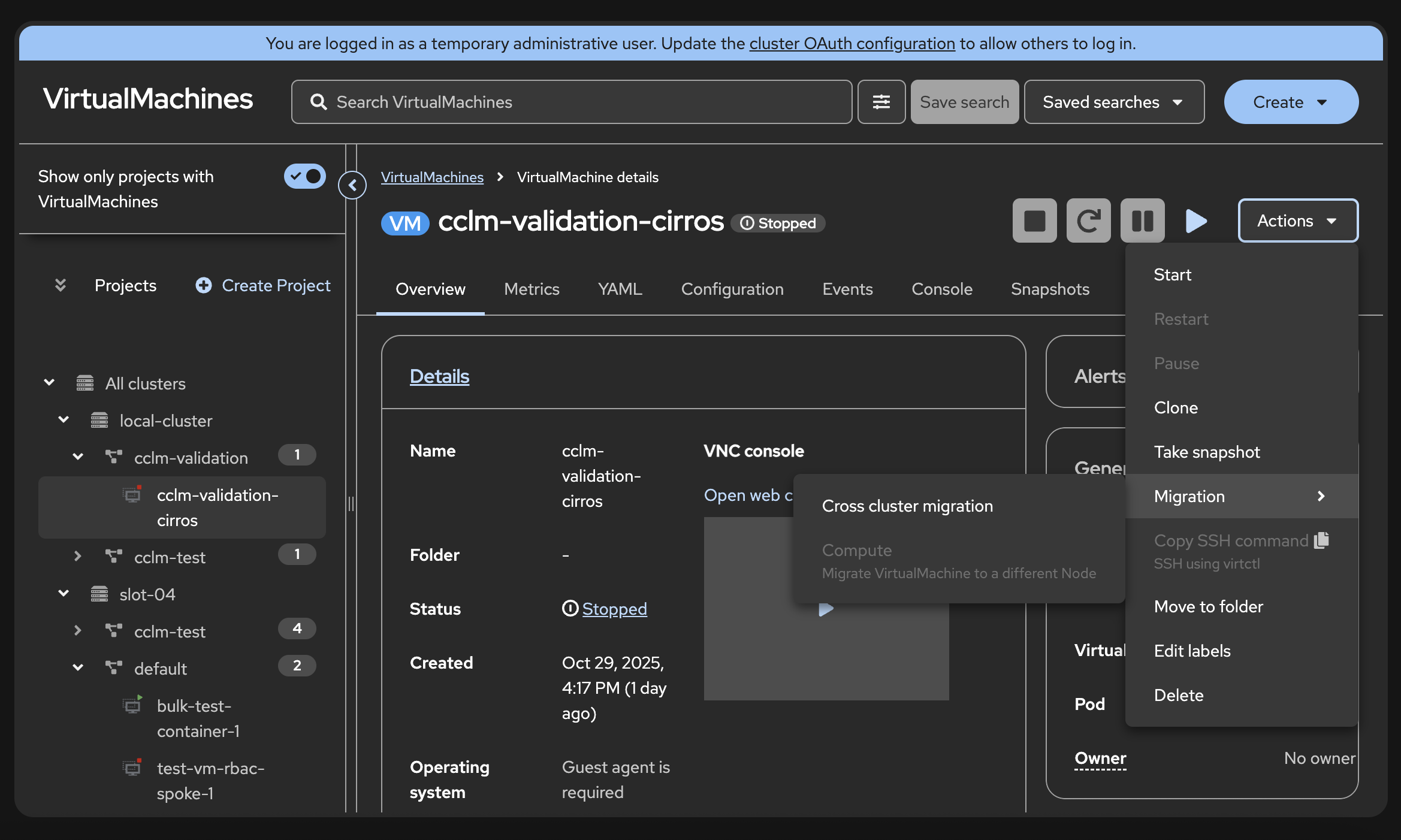
Task: Switch to the Metrics tab
Action: click(x=532, y=289)
